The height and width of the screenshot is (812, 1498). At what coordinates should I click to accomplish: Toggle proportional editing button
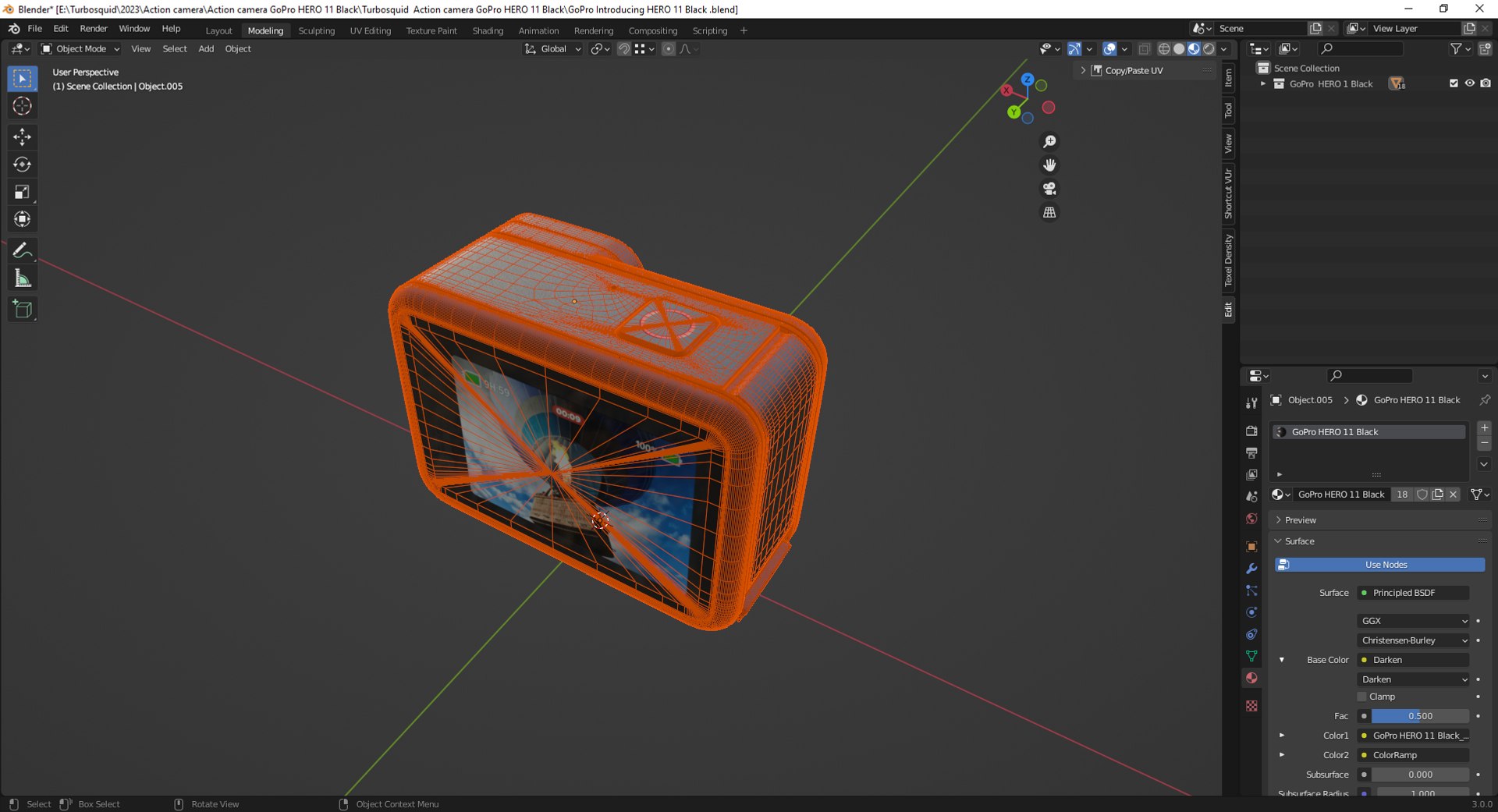pos(669,49)
